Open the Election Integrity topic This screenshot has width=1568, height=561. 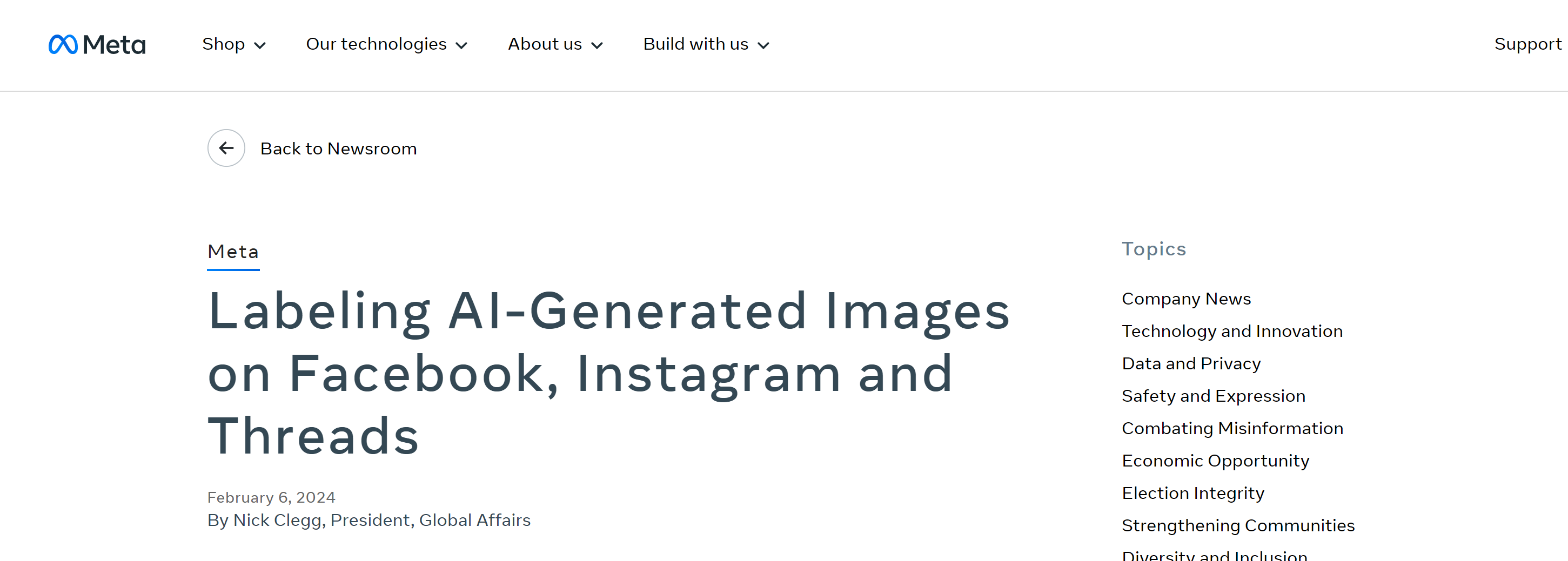pos(1192,493)
